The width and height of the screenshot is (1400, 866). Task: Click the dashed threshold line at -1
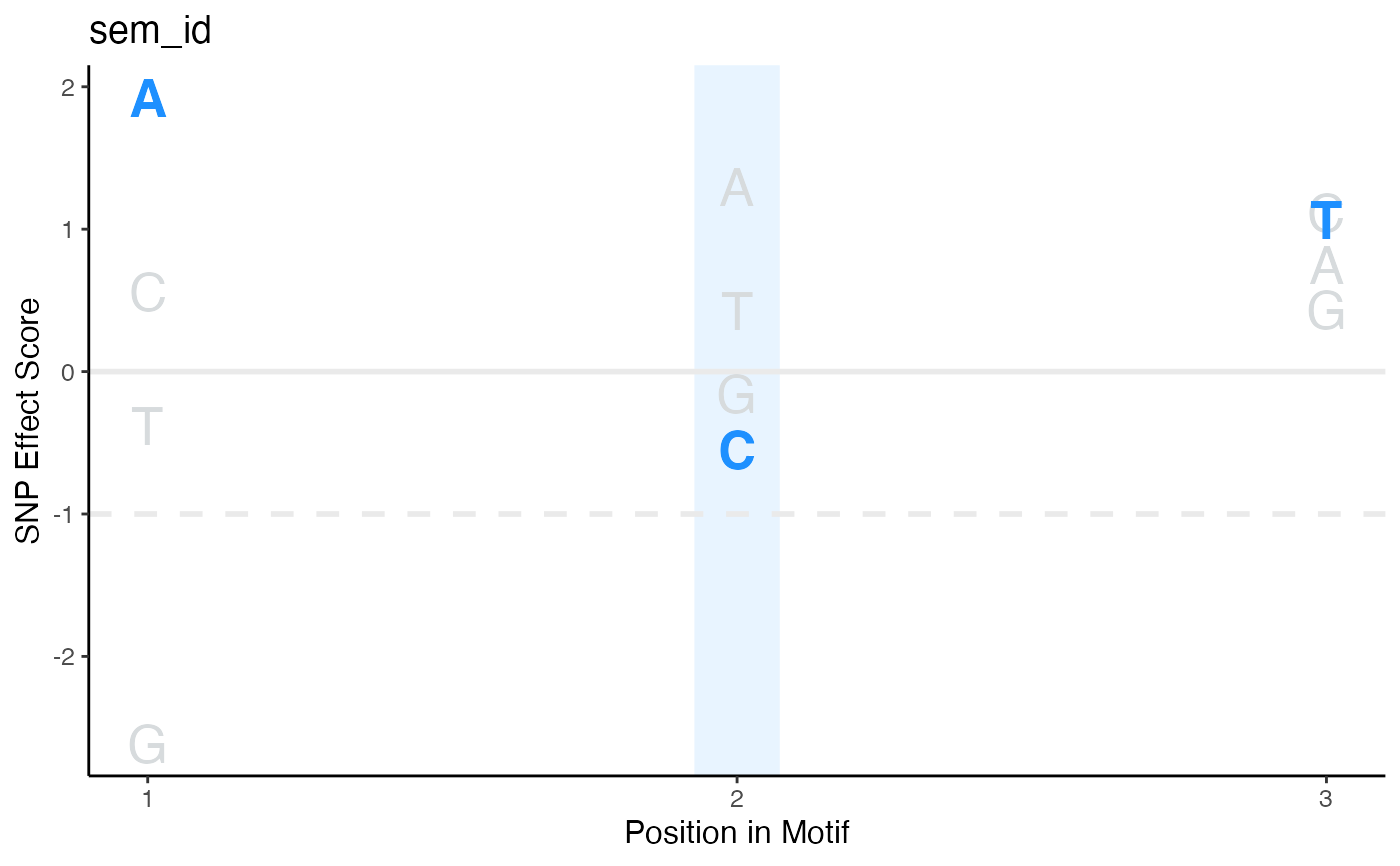click(737, 514)
